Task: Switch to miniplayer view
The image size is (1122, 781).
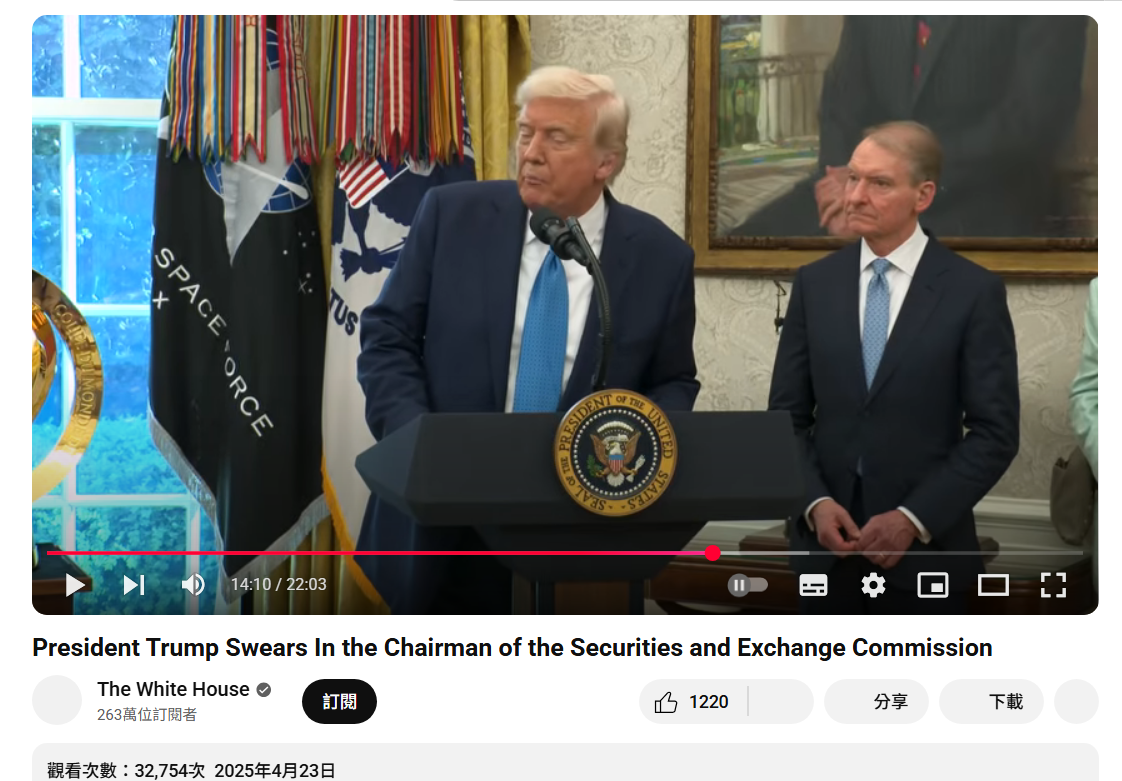Action: pyautogui.click(x=933, y=585)
